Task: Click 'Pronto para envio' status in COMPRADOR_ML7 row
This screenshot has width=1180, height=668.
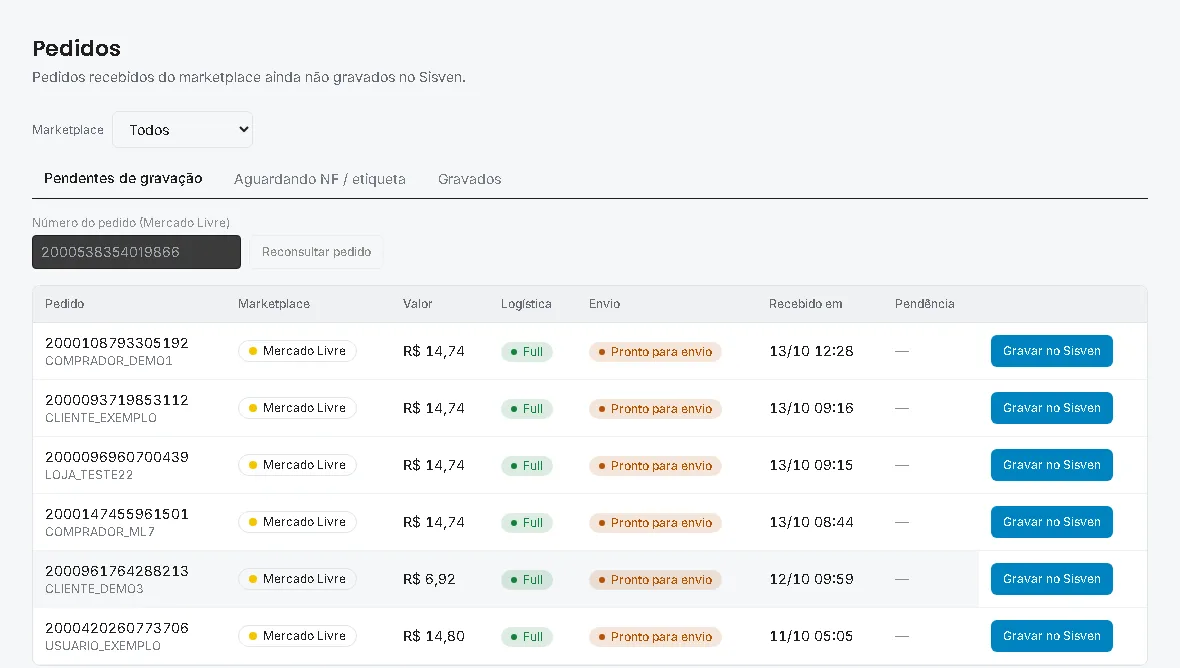Action: coord(655,523)
